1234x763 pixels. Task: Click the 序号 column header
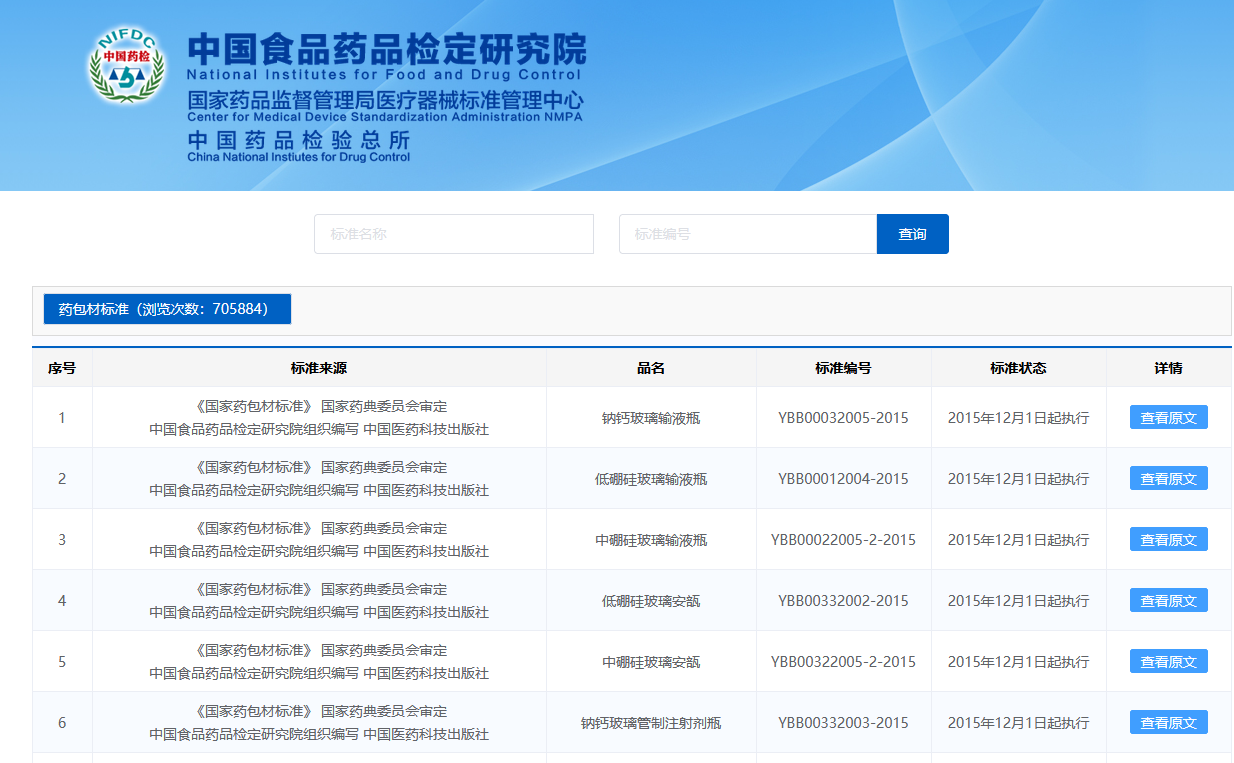click(x=62, y=368)
